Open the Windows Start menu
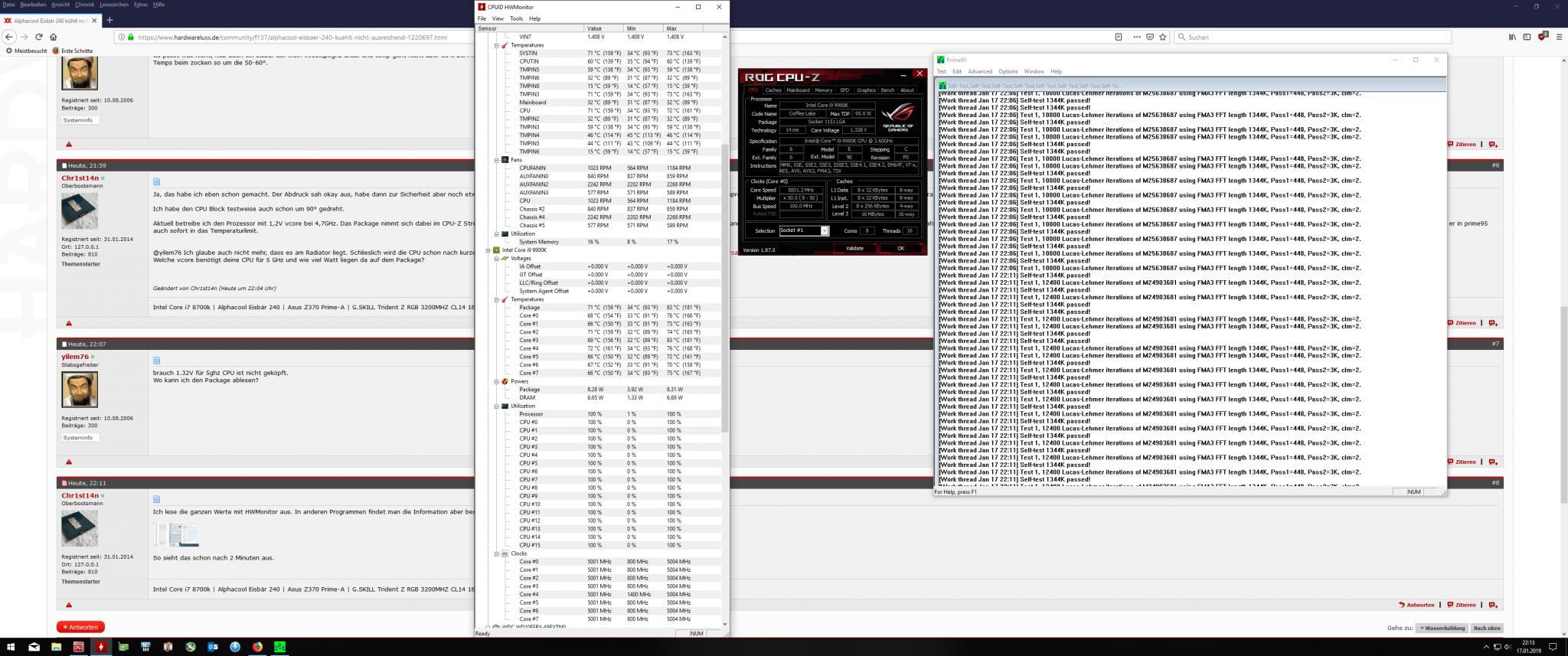Viewport: 1568px width, 656px height. 11,647
